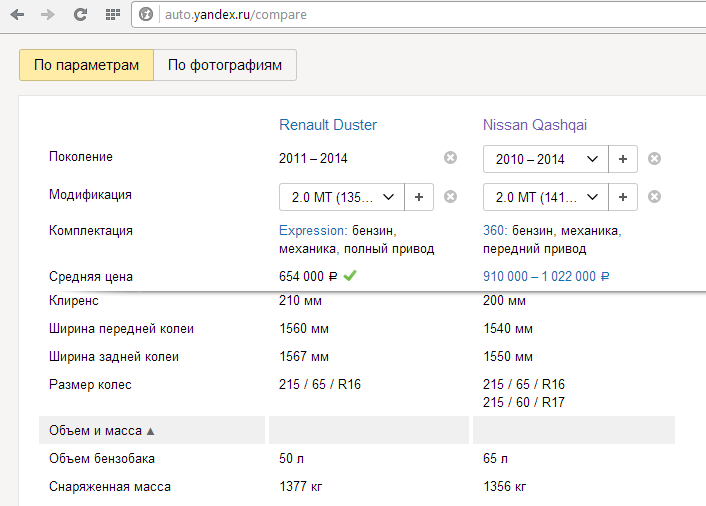Click the 50 л fuel tank value
The height and width of the screenshot is (506, 706).
click(x=291, y=458)
